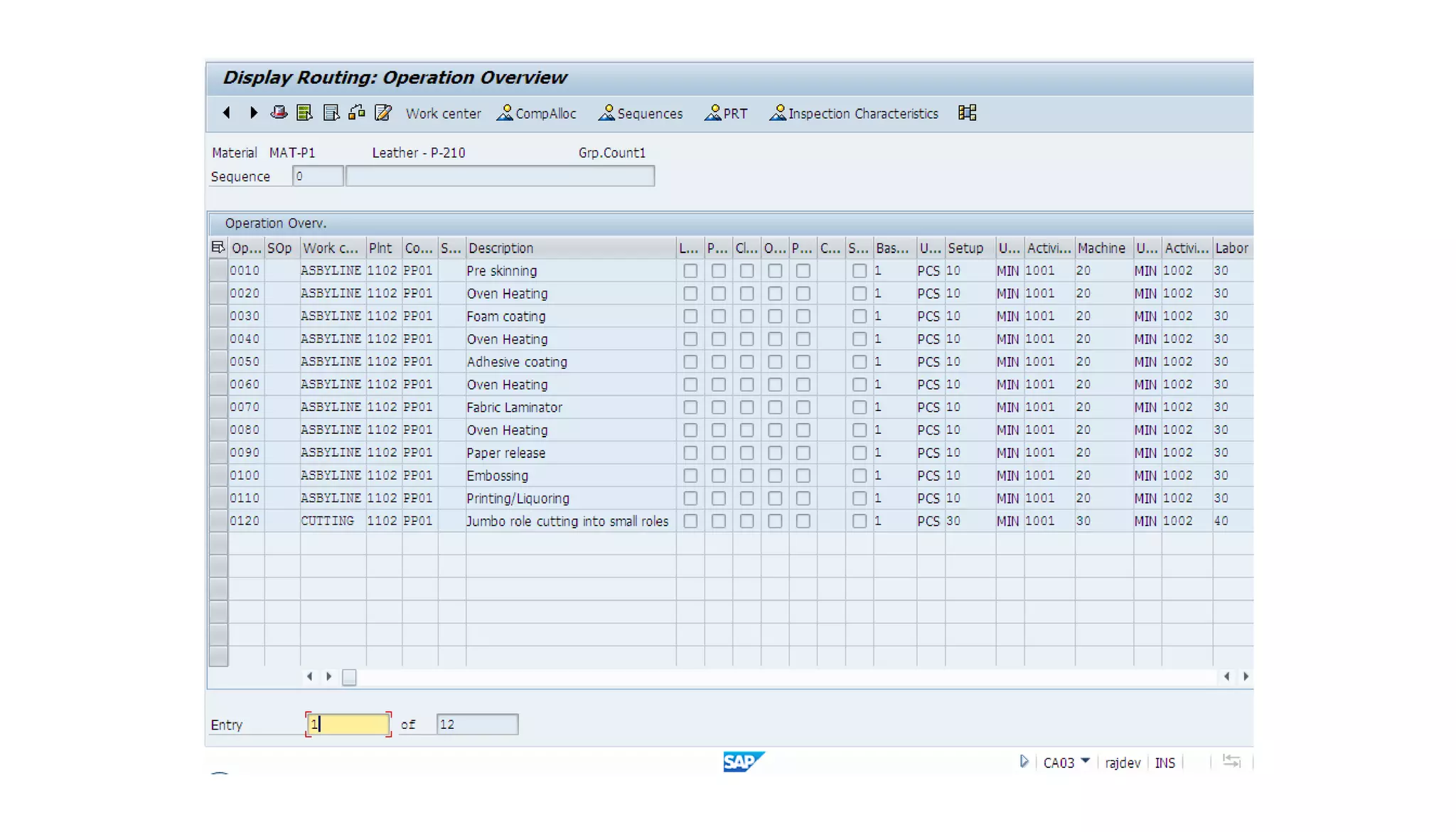Click the next (right arrow) toolbar icon
The height and width of the screenshot is (832, 1456).
pos(253,112)
